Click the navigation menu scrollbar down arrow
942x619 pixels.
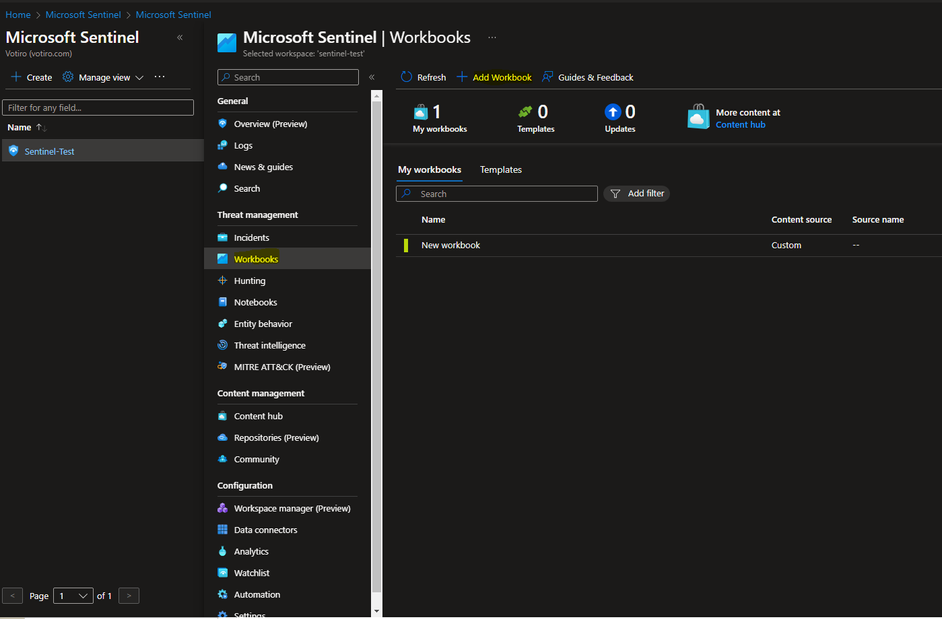point(377,611)
